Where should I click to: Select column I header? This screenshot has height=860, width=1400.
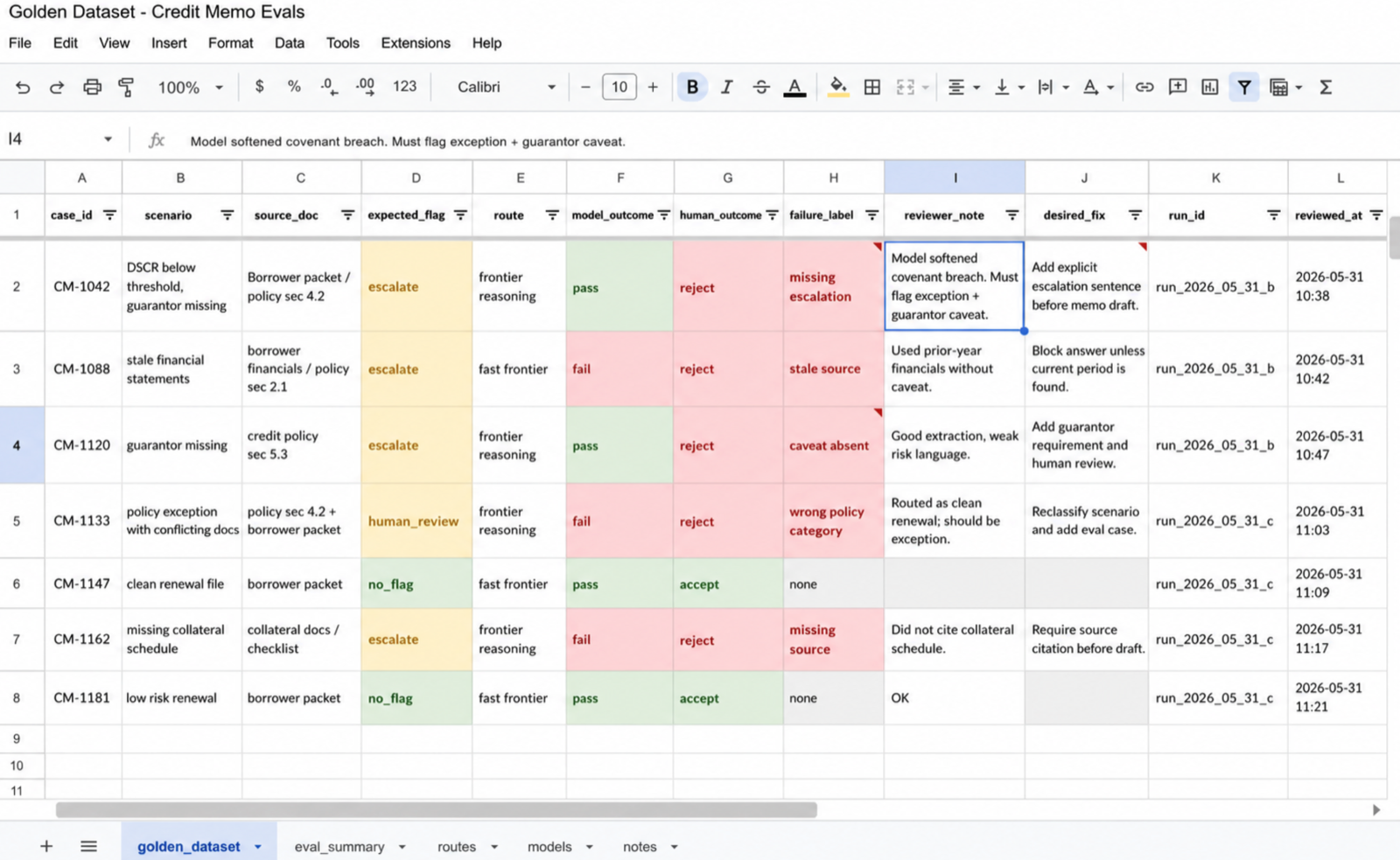955,178
